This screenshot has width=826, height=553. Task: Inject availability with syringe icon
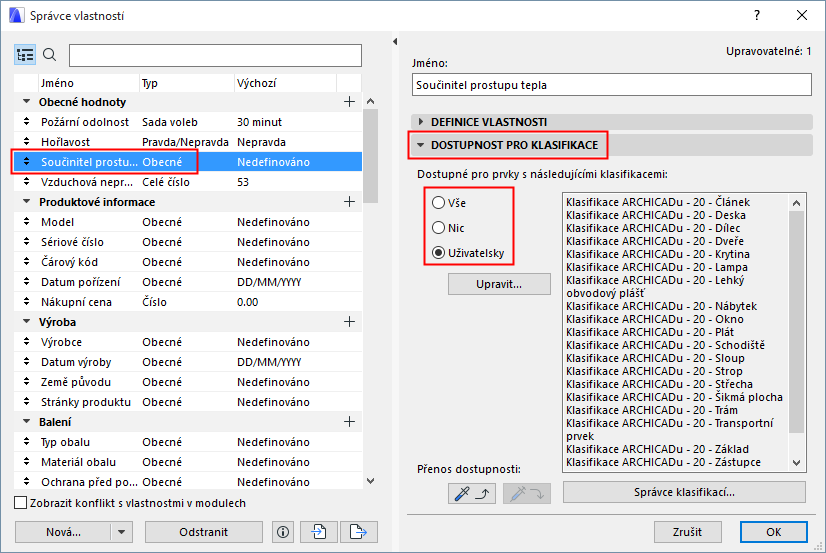(x=527, y=493)
